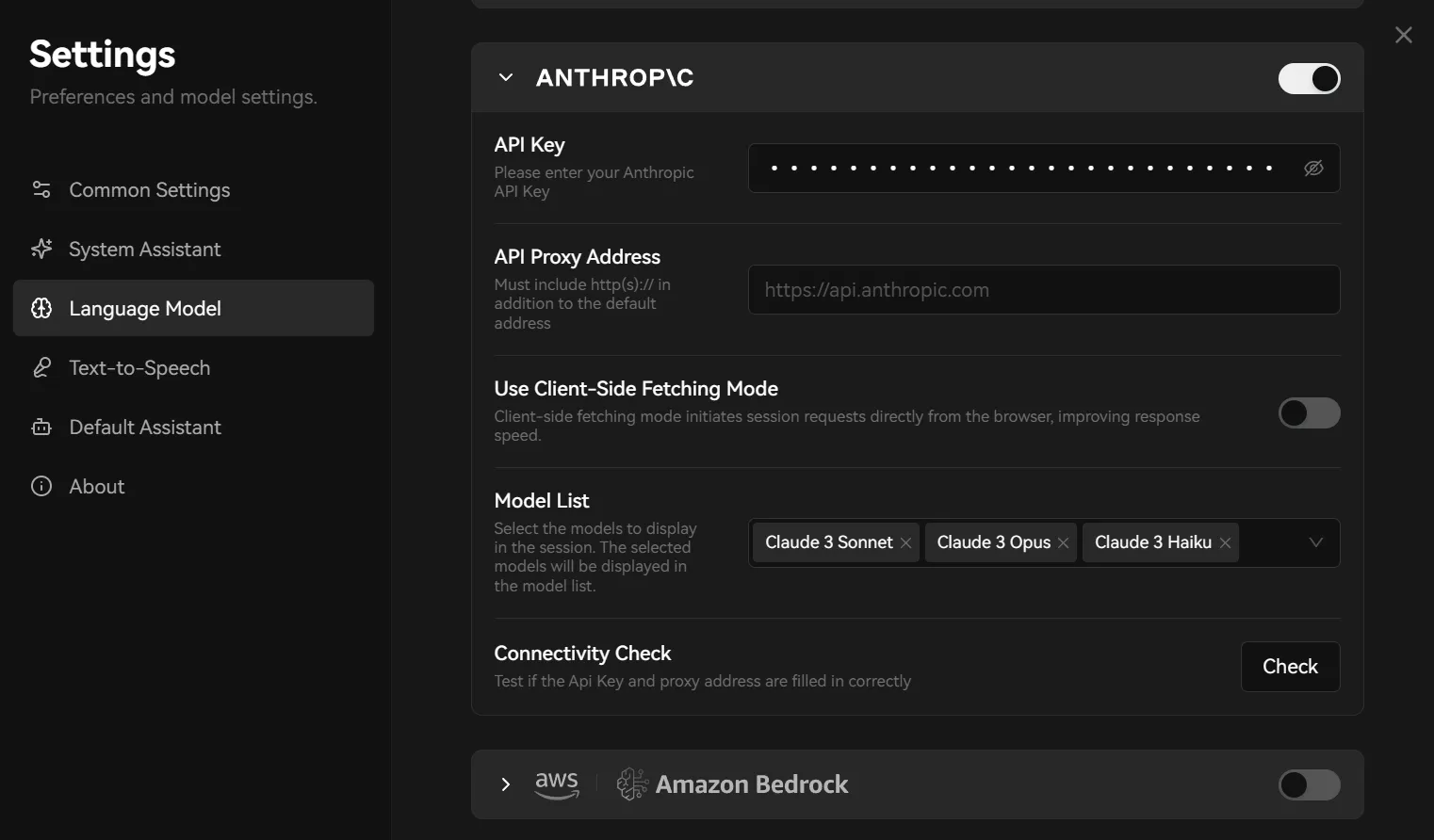
Task: Disable the Anthropic provider switch
Action: coord(1309,78)
